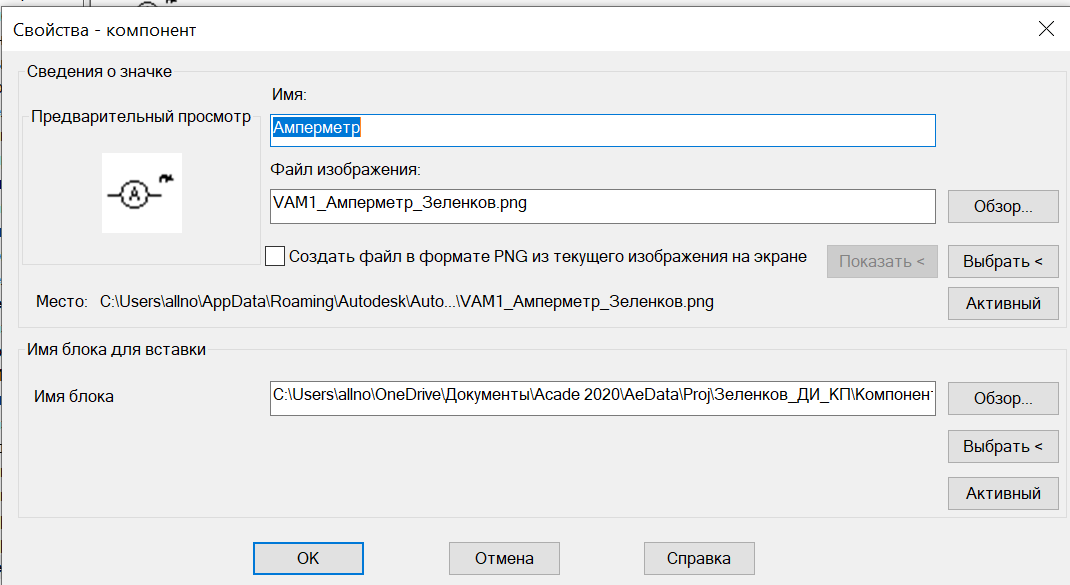Viewport: 1070px width, 585px height.
Task: Click the Имя блока path field
Action: click(x=603, y=398)
